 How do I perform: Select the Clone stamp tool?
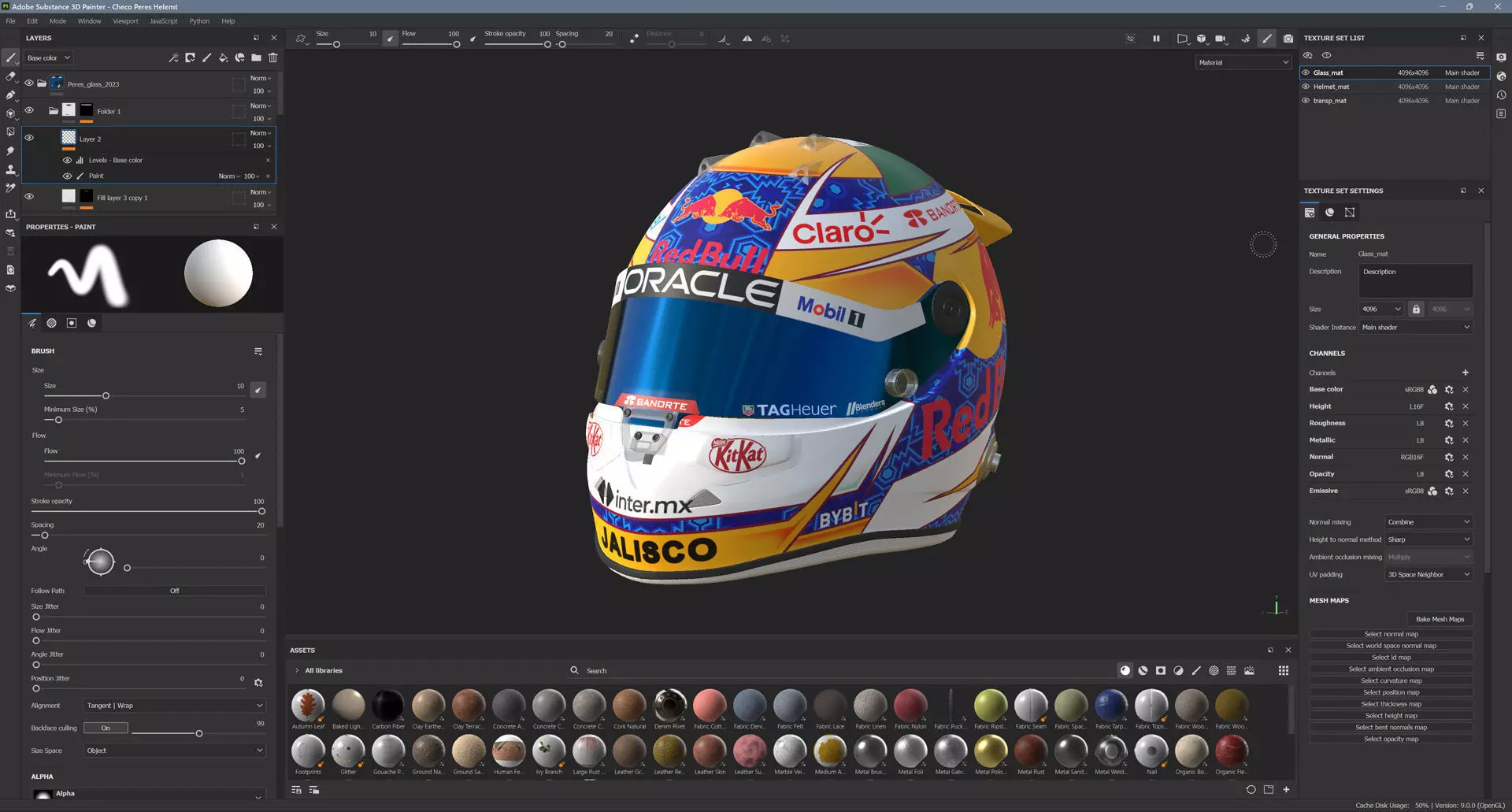[x=10, y=169]
